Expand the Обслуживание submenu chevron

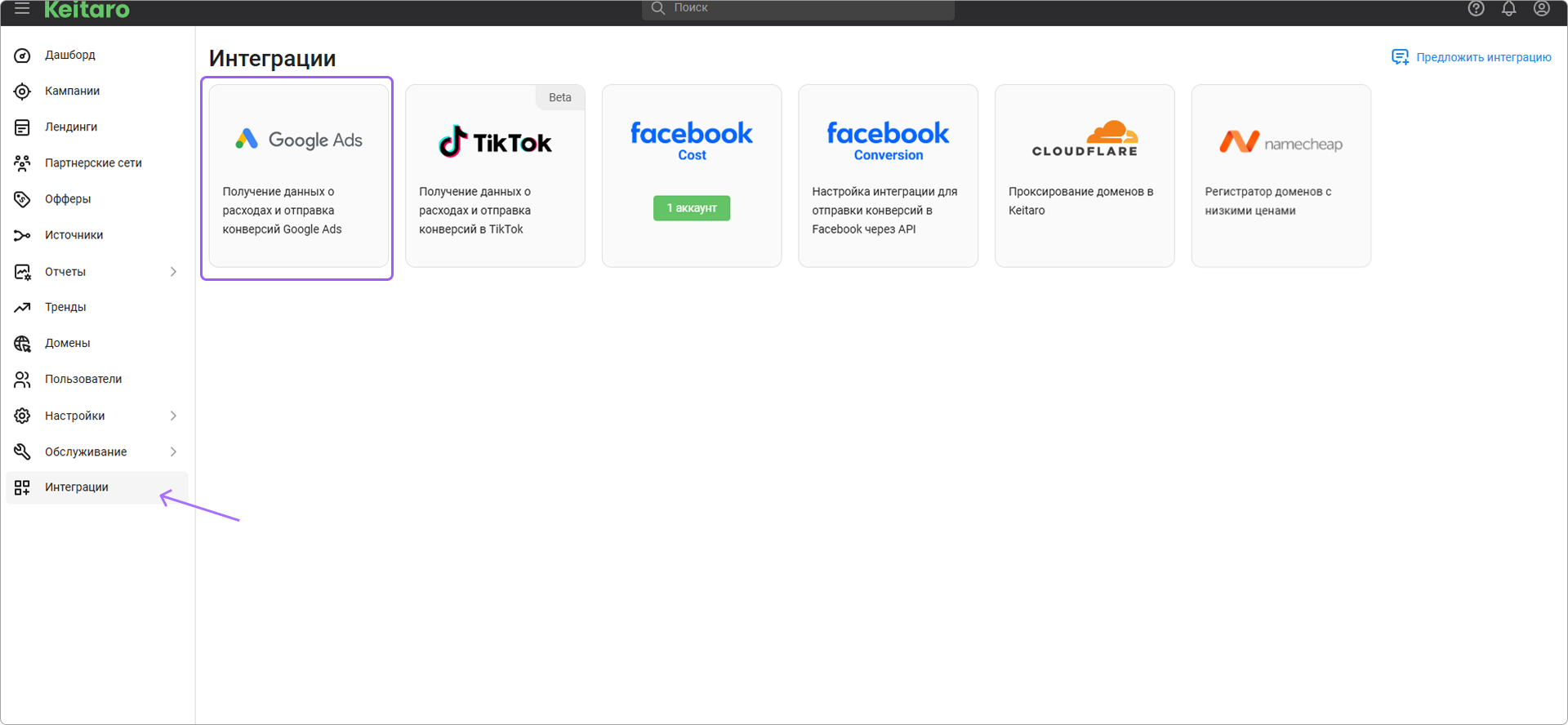[x=173, y=451]
